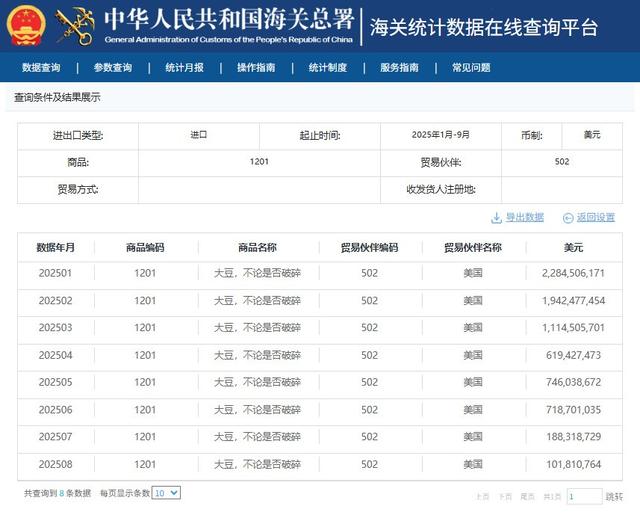Click the value 619,427,473

click(573, 355)
